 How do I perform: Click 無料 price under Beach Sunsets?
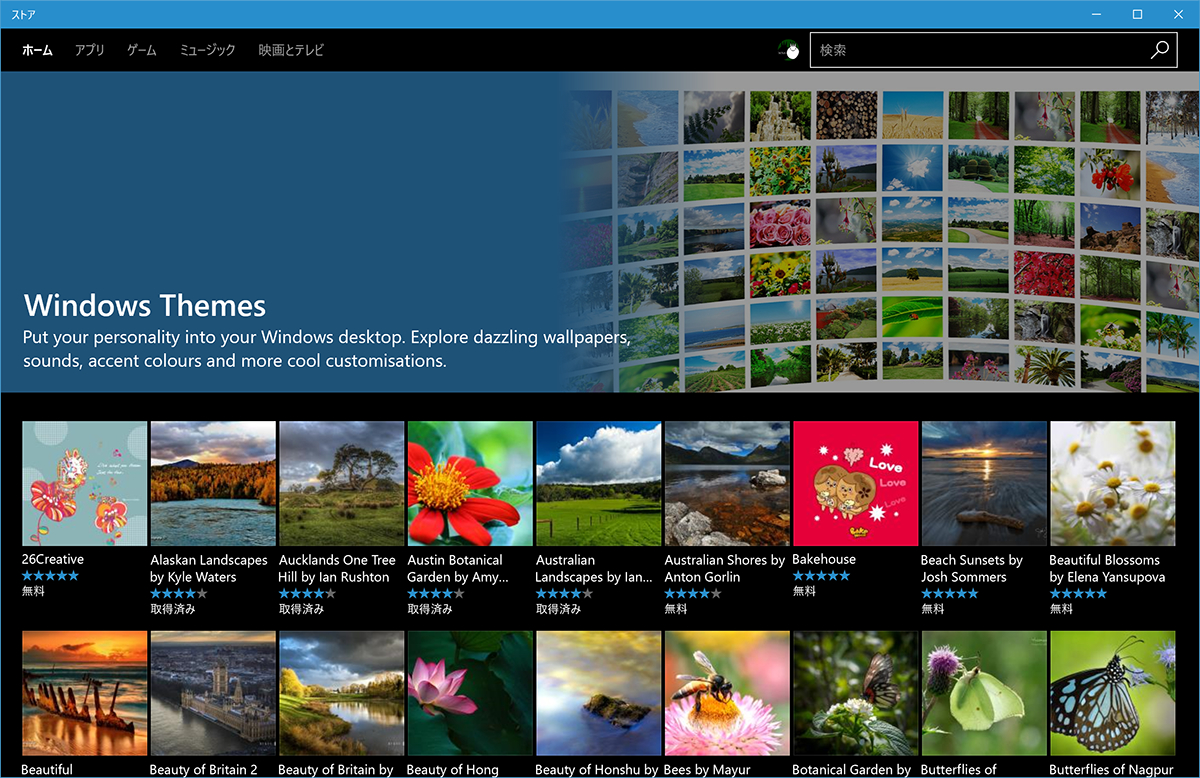[x=933, y=609]
